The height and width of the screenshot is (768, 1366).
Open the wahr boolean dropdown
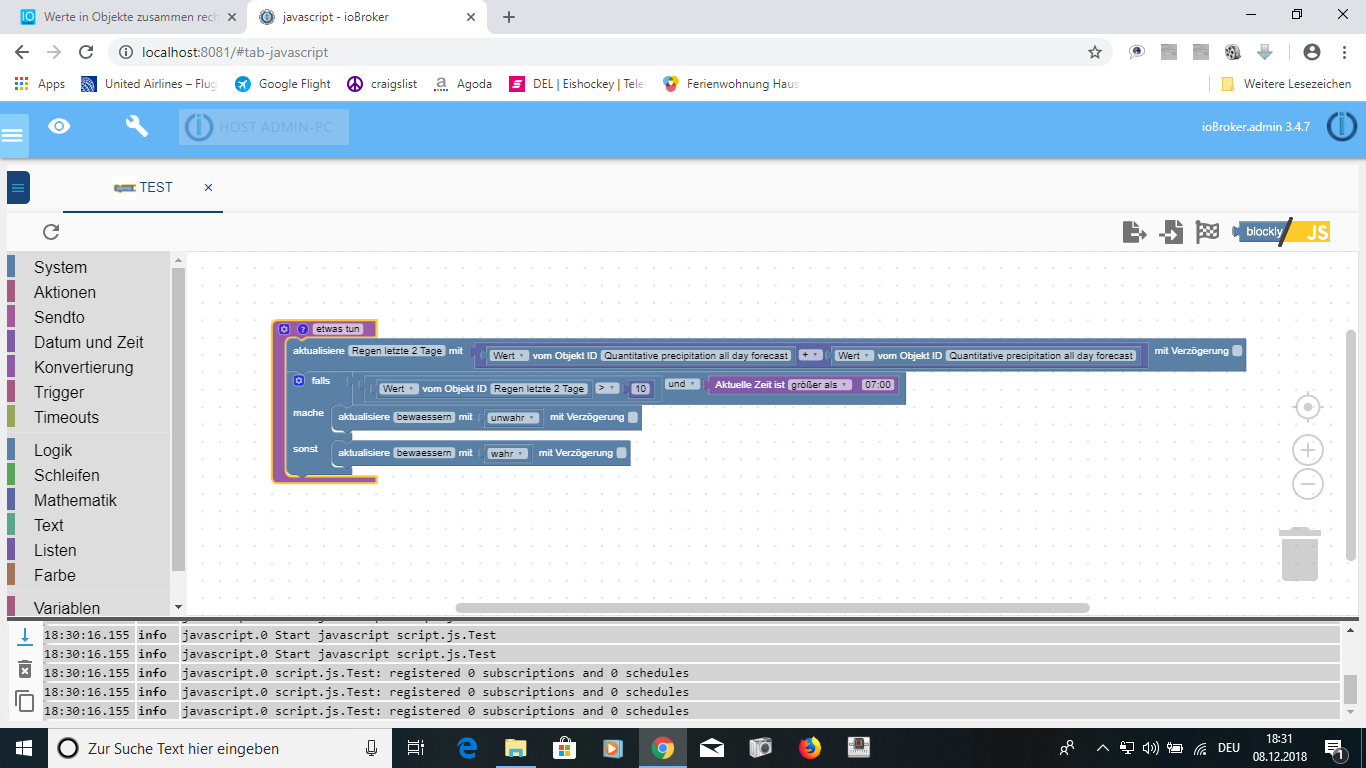507,454
